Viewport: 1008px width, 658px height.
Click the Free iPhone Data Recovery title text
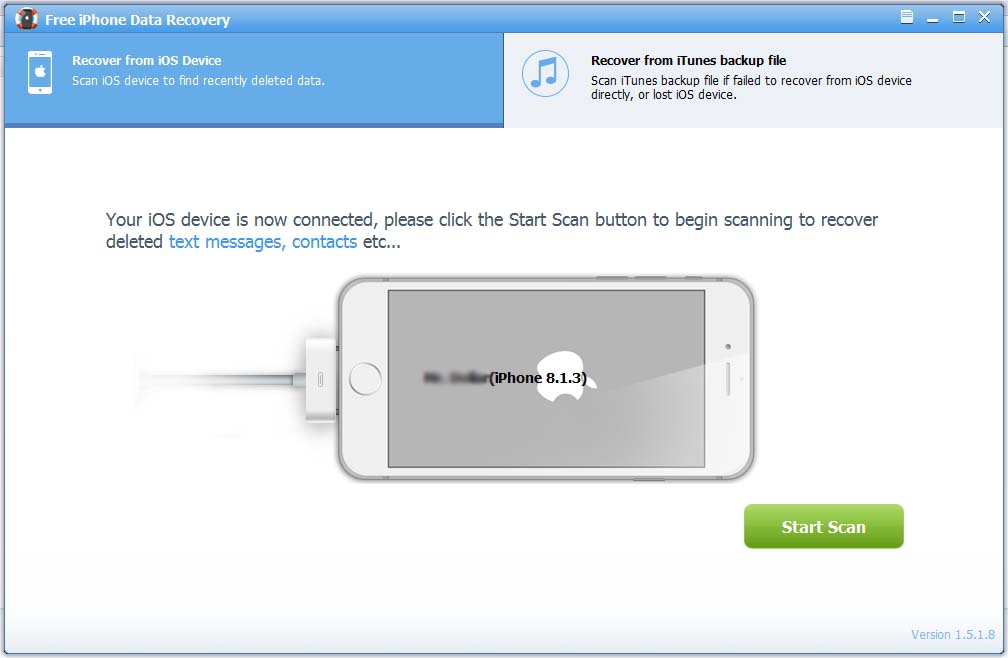[137, 19]
